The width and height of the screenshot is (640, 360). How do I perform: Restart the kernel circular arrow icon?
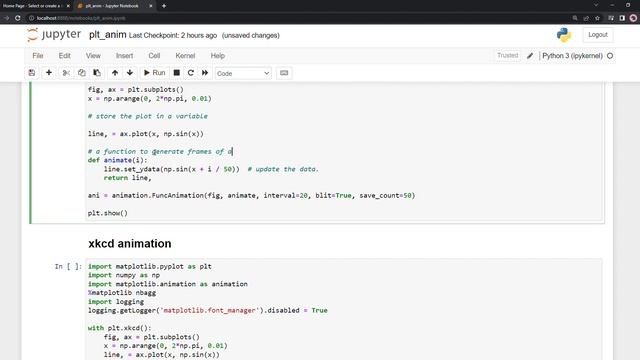(x=191, y=73)
